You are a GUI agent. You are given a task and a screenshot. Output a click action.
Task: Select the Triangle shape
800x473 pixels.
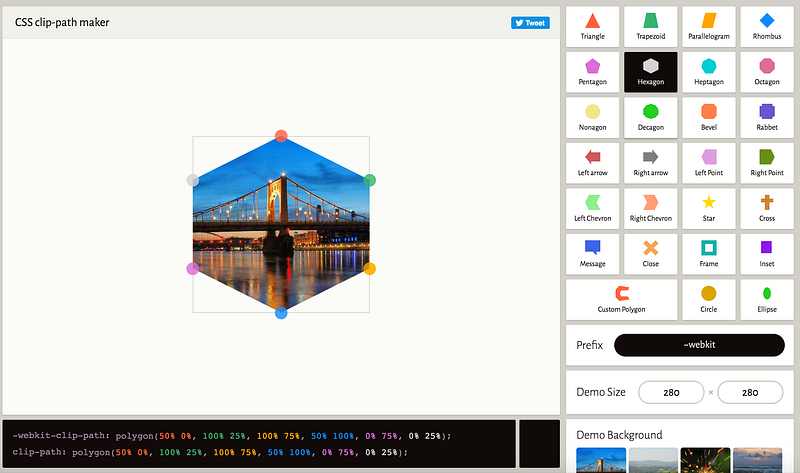(x=592, y=27)
